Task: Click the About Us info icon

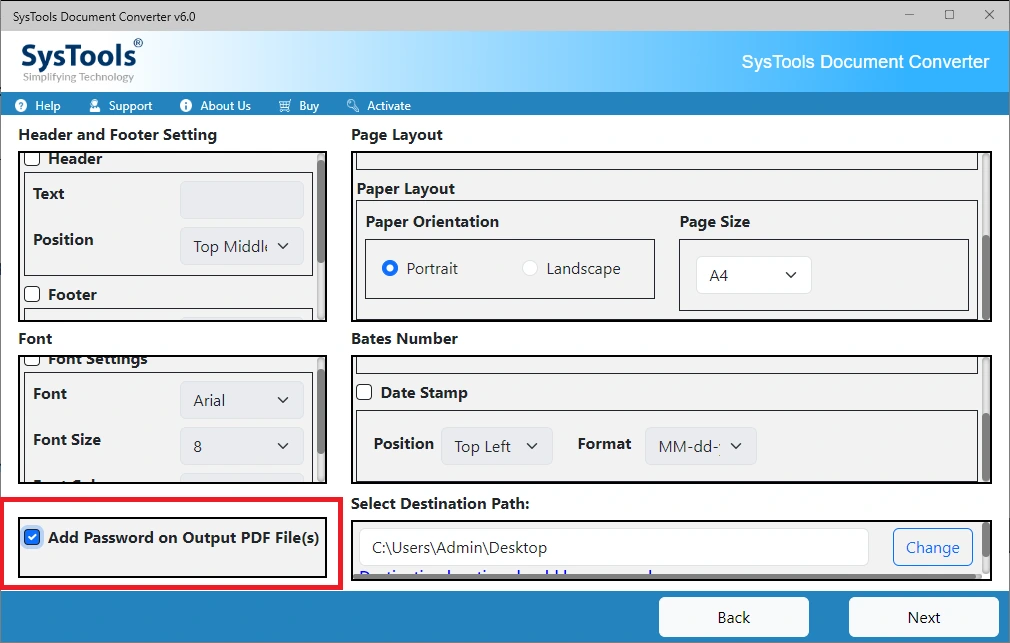Action: tap(186, 106)
